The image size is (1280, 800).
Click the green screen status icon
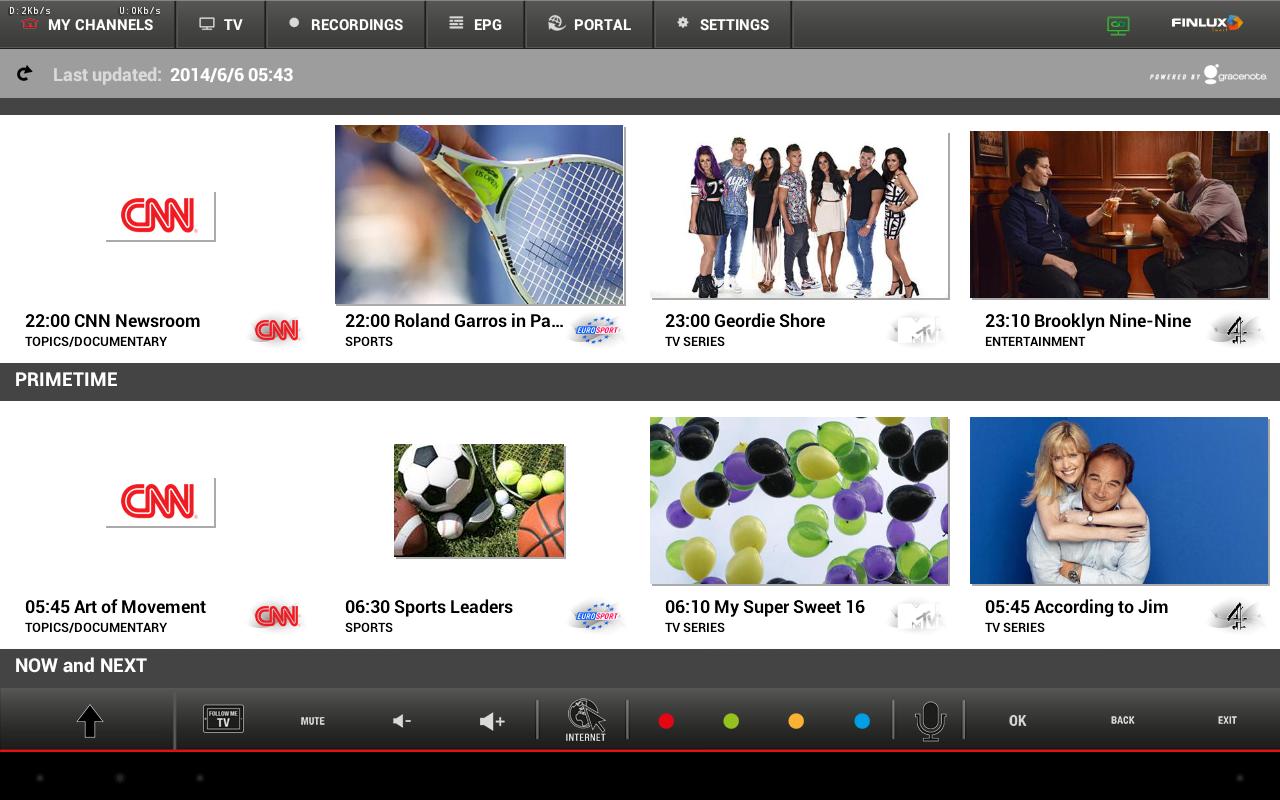pyautogui.click(x=1118, y=25)
